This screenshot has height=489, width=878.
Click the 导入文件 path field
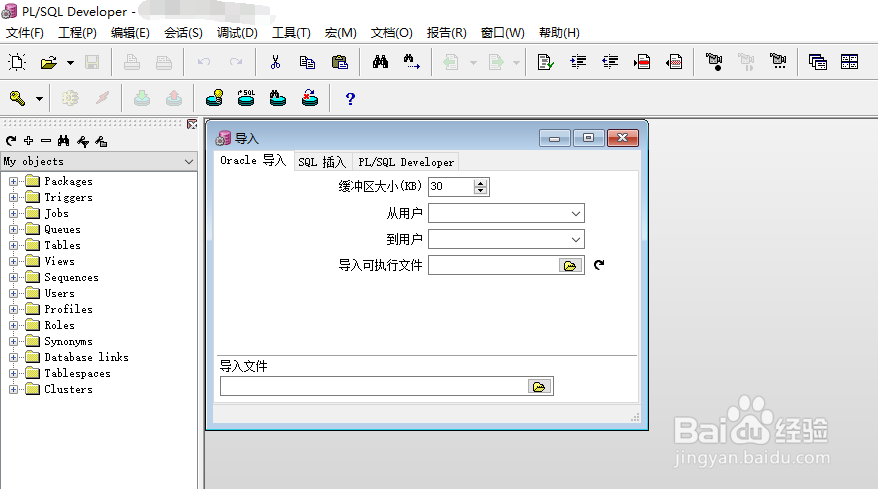pos(373,386)
